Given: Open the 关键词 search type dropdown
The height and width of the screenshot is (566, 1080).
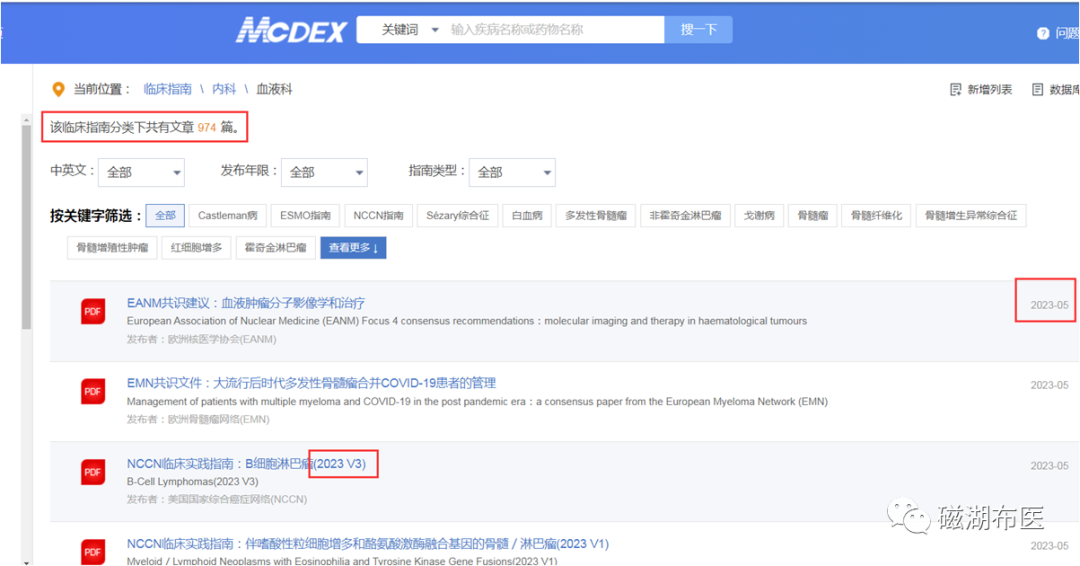Looking at the screenshot, I should tap(410, 30).
